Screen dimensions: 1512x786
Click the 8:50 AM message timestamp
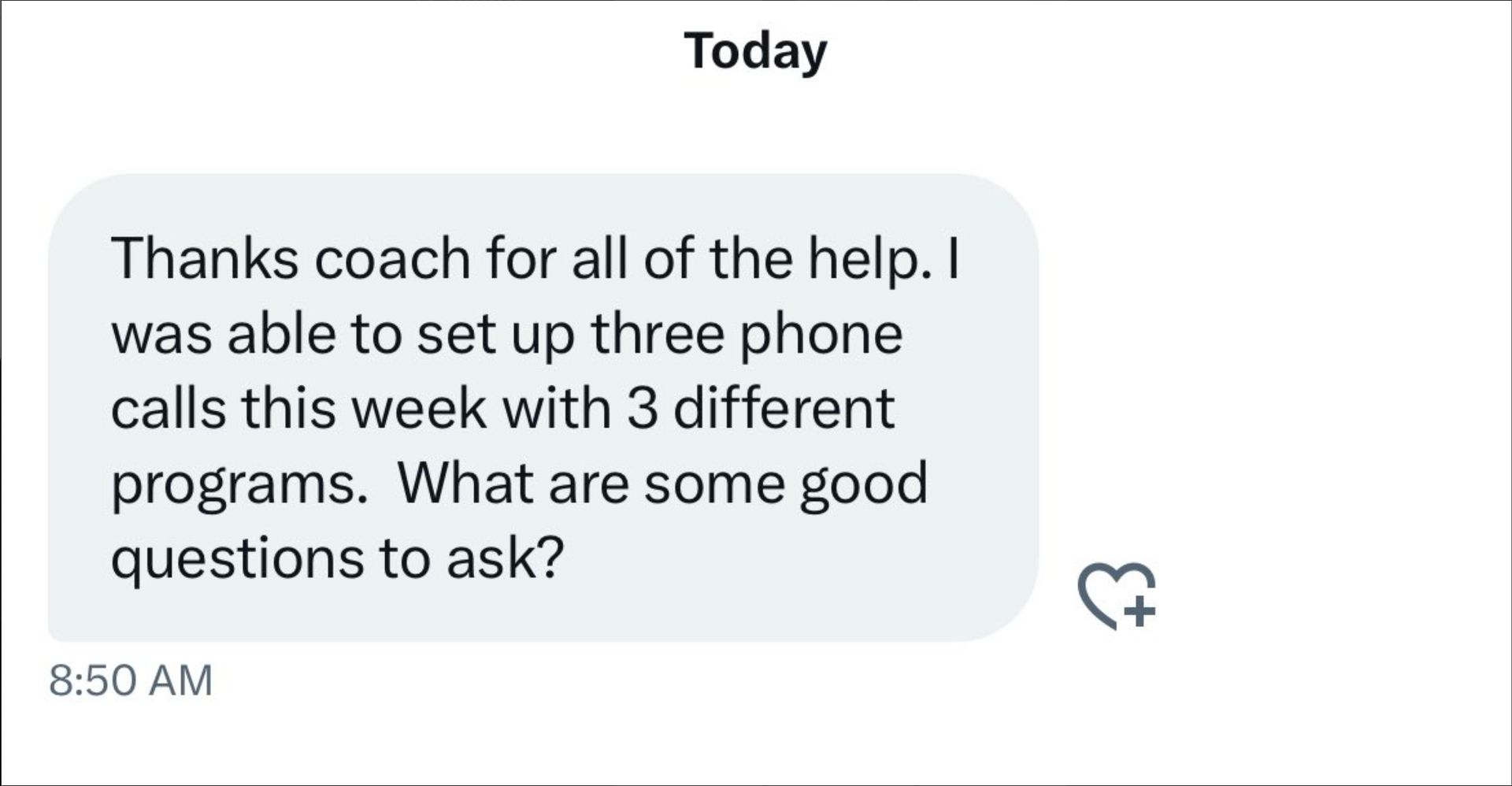[x=131, y=680]
